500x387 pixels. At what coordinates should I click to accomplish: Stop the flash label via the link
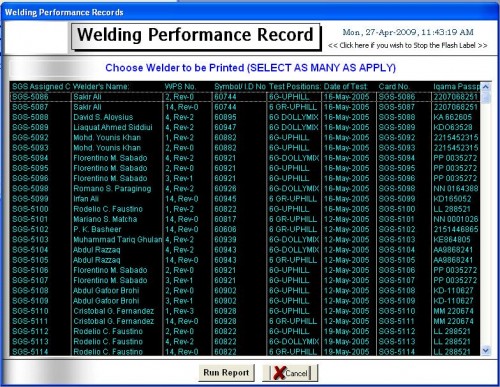click(408, 45)
